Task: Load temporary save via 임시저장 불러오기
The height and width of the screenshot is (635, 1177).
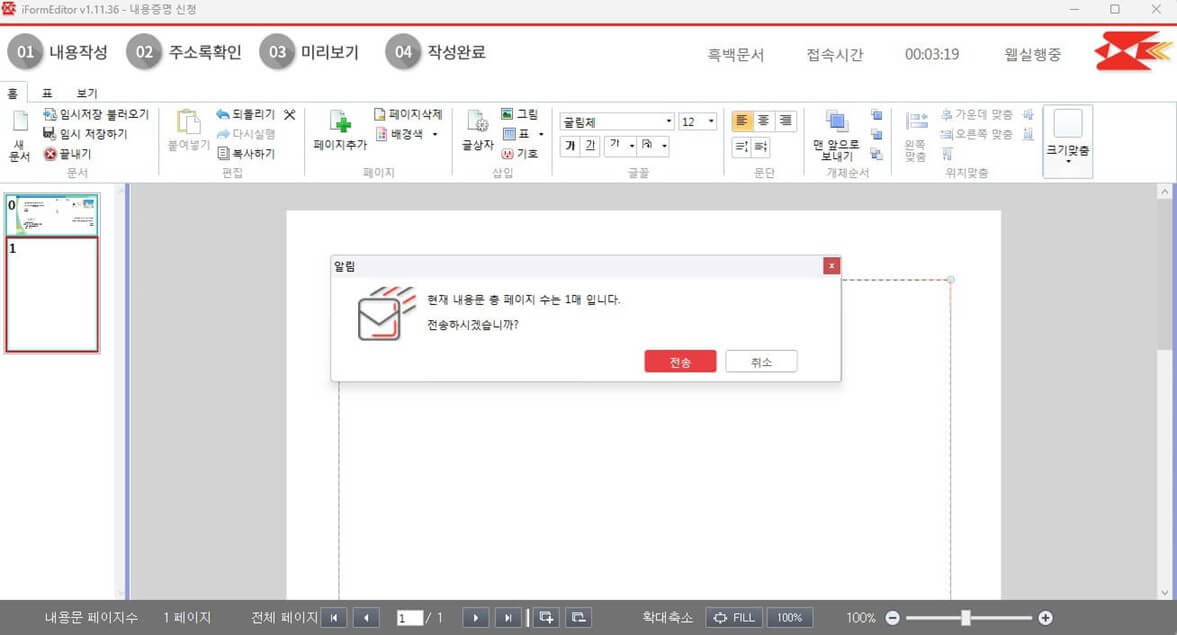Action: click(96, 114)
